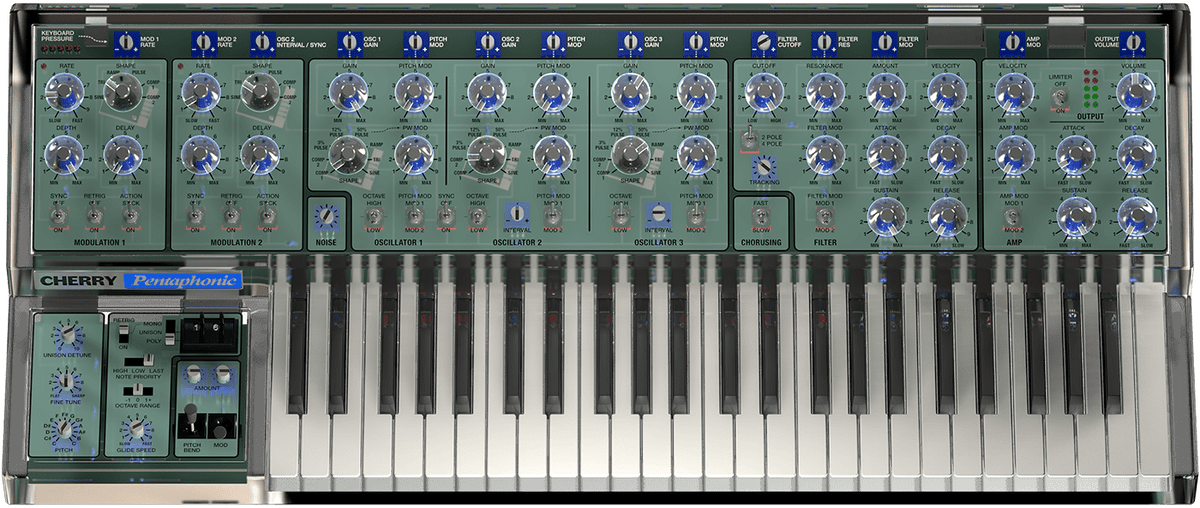This screenshot has height=508, width=1200.
Task: Click the Cherry Pentaphonic logo plate
Action: click(x=138, y=281)
